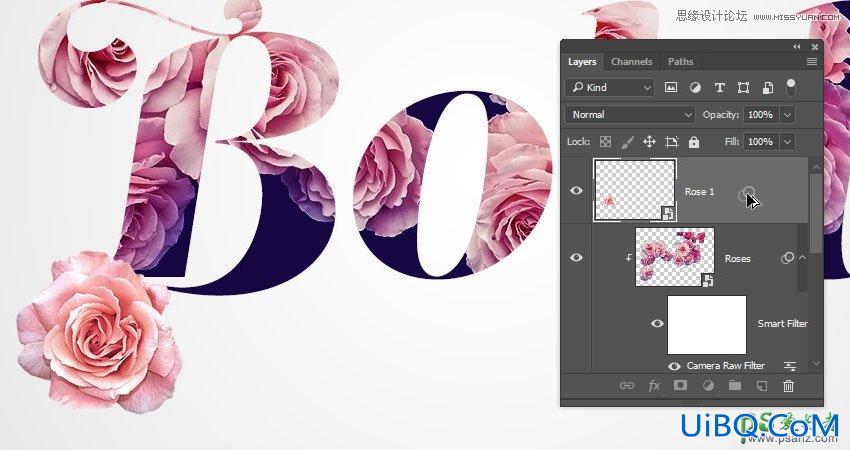Open the Fill slider dropdown arrow
Image resolution: width=850 pixels, height=450 pixels.
[x=787, y=142]
